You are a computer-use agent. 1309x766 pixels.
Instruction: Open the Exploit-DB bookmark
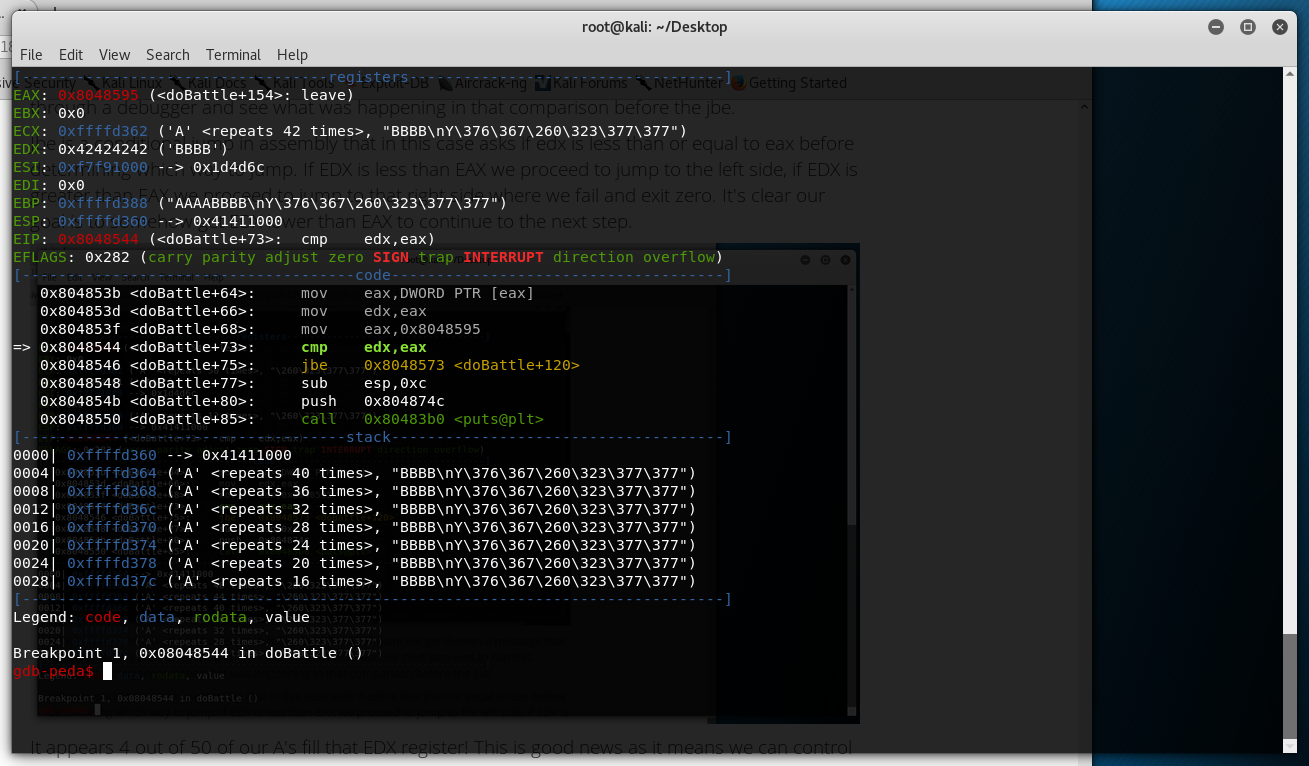(395, 83)
